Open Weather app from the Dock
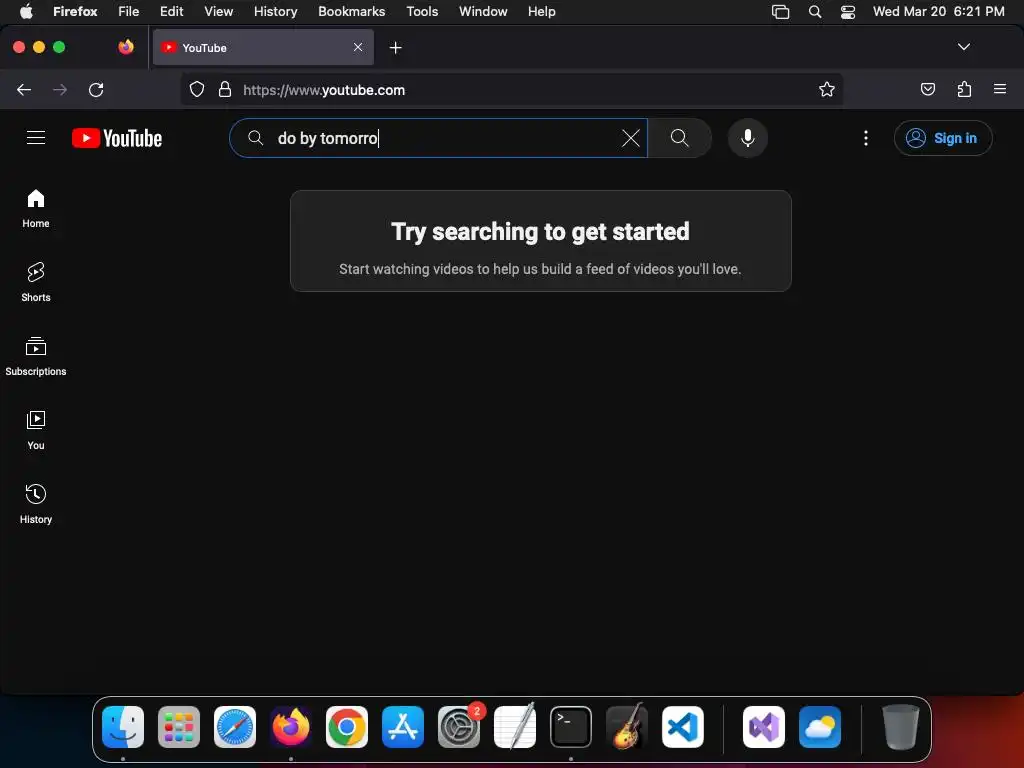Image resolution: width=1024 pixels, height=768 pixels. coord(820,727)
